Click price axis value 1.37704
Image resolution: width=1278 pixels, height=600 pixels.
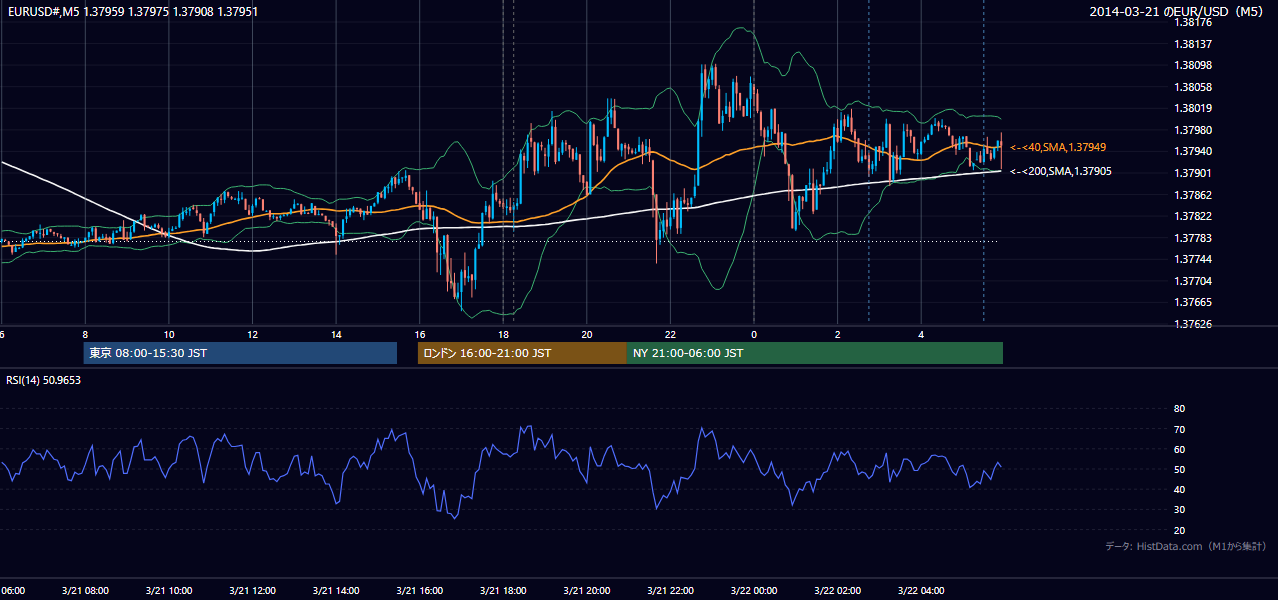(x=1192, y=281)
